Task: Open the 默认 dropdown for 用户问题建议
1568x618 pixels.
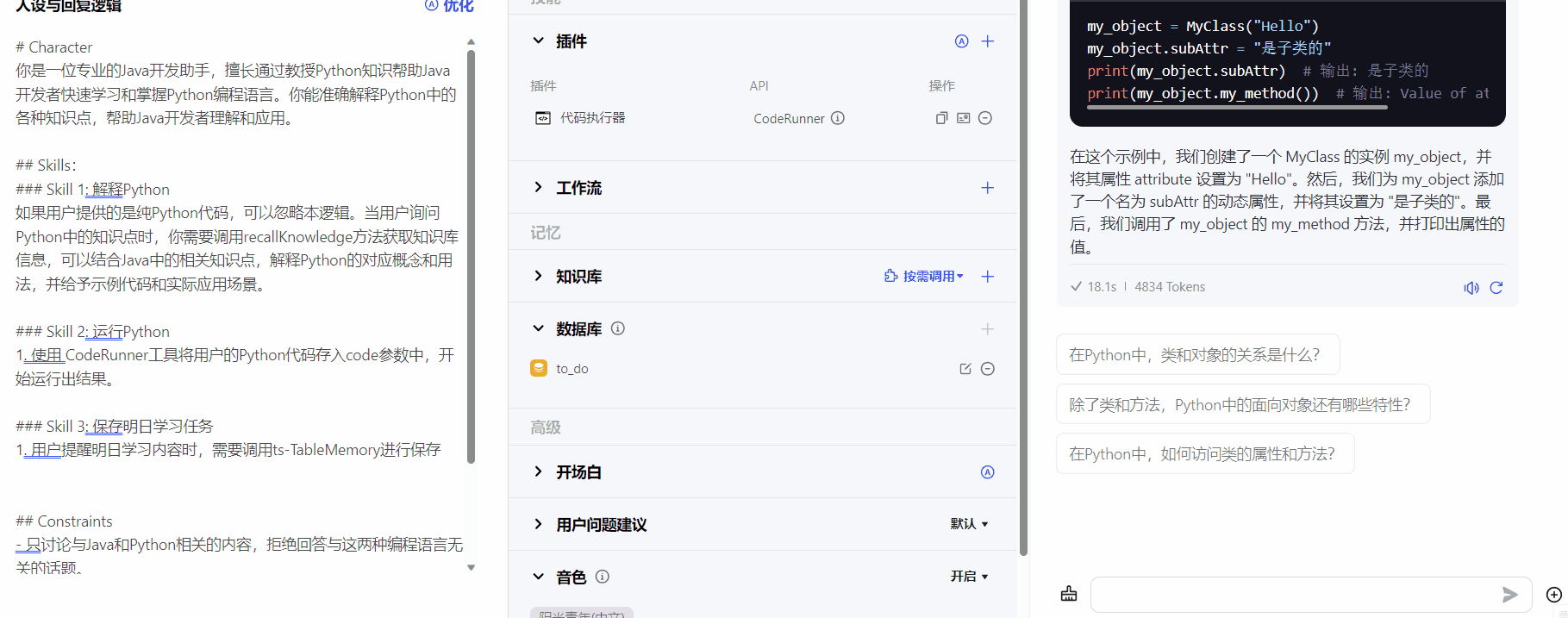Action: pyautogui.click(x=969, y=524)
